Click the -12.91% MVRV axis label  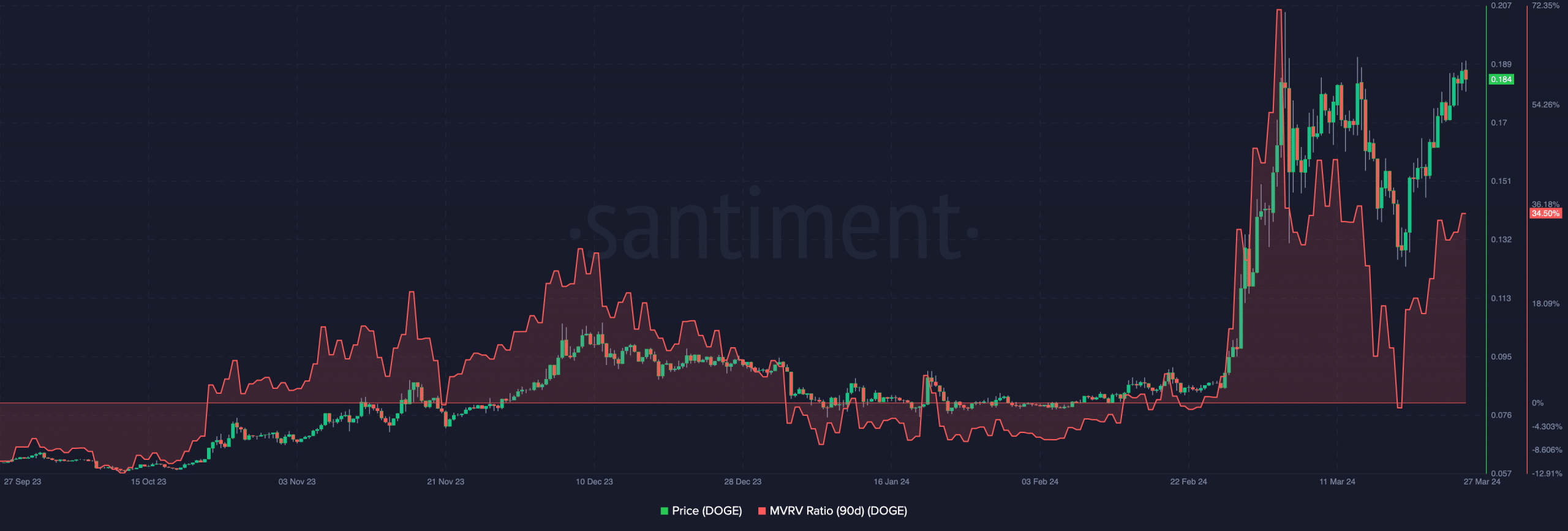pos(1547,473)
